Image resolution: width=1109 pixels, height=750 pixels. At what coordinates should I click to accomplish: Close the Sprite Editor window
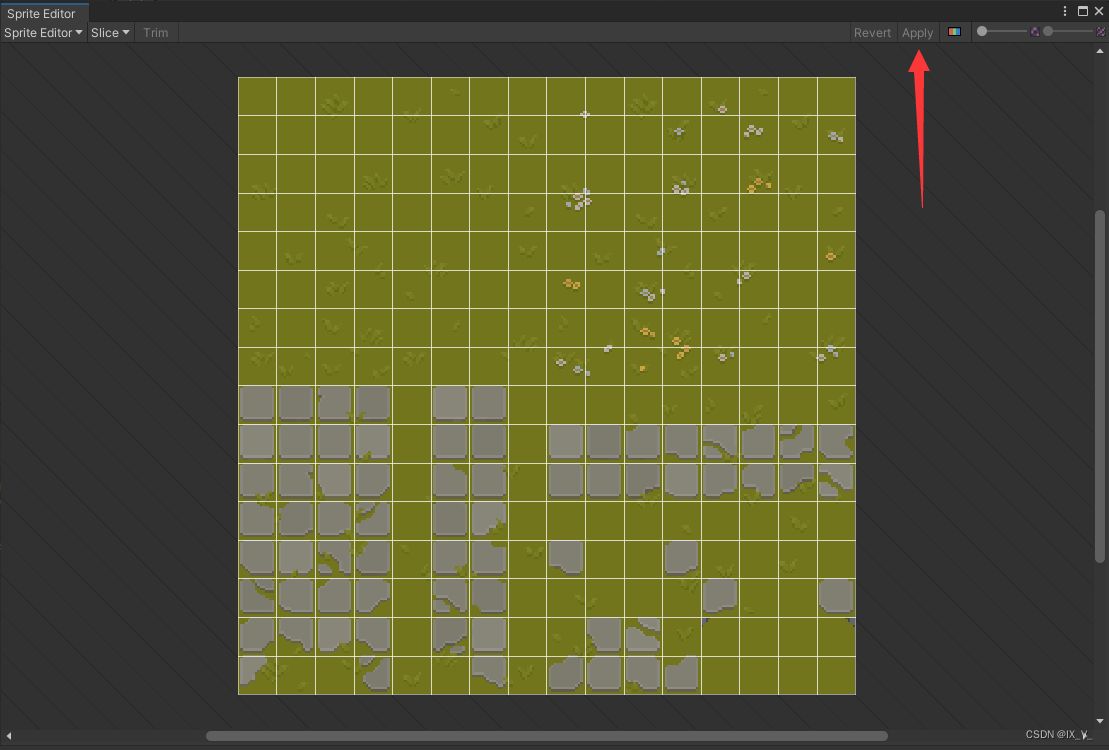pos(1099,11)
